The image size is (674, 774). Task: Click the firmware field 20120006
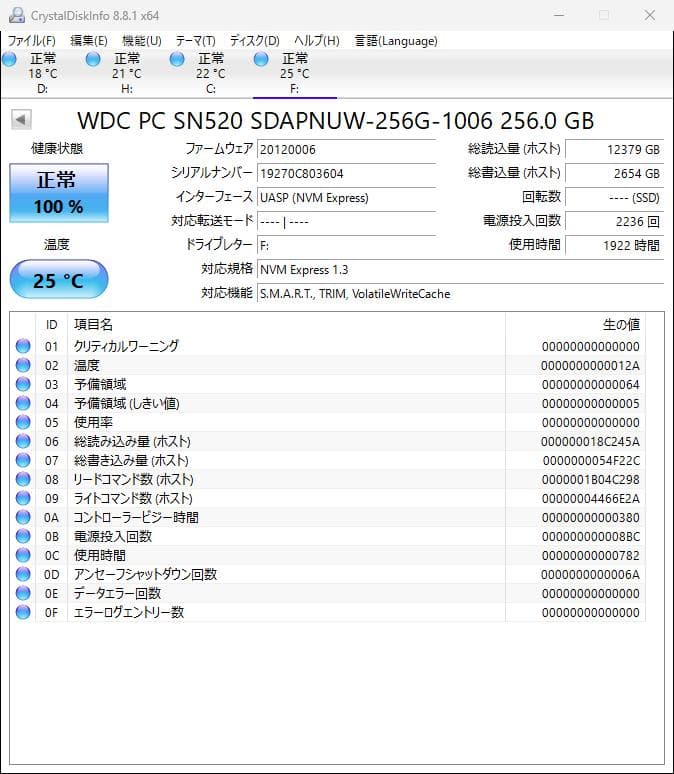tap(346, 150)
